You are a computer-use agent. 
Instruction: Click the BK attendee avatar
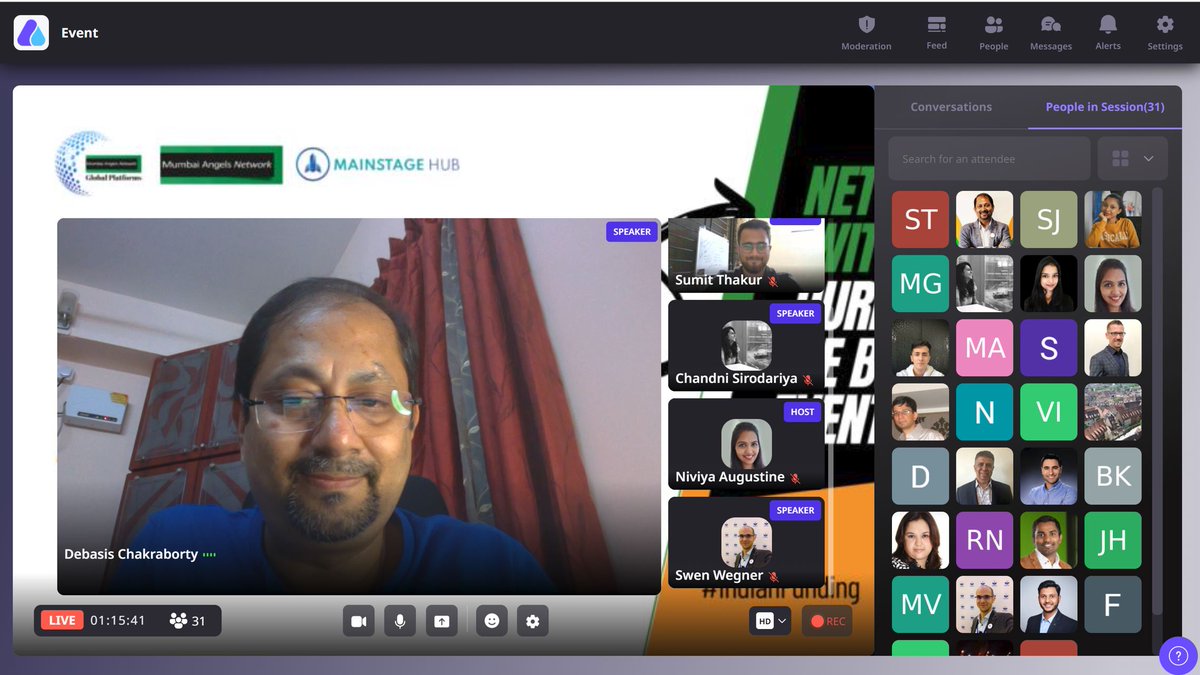(1113, 476)
